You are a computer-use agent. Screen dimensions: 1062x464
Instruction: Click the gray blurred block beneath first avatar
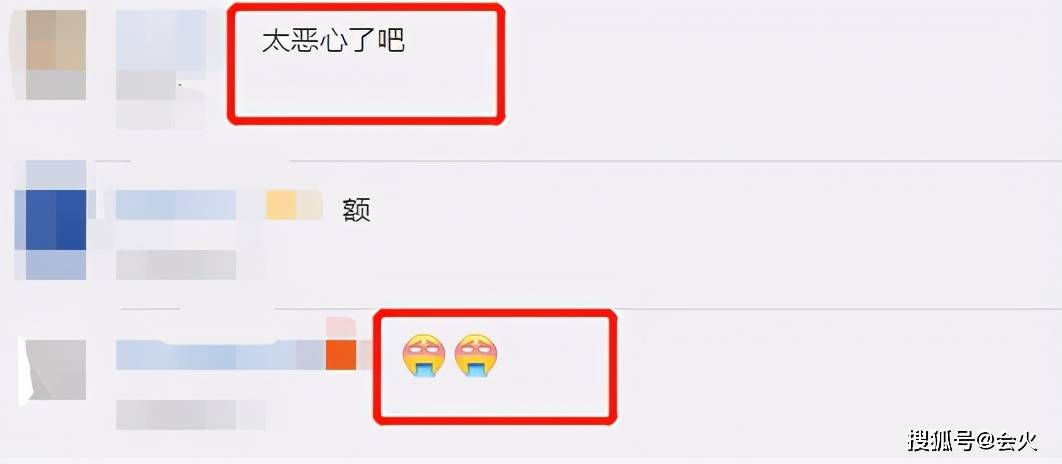[x=56, y=85]
